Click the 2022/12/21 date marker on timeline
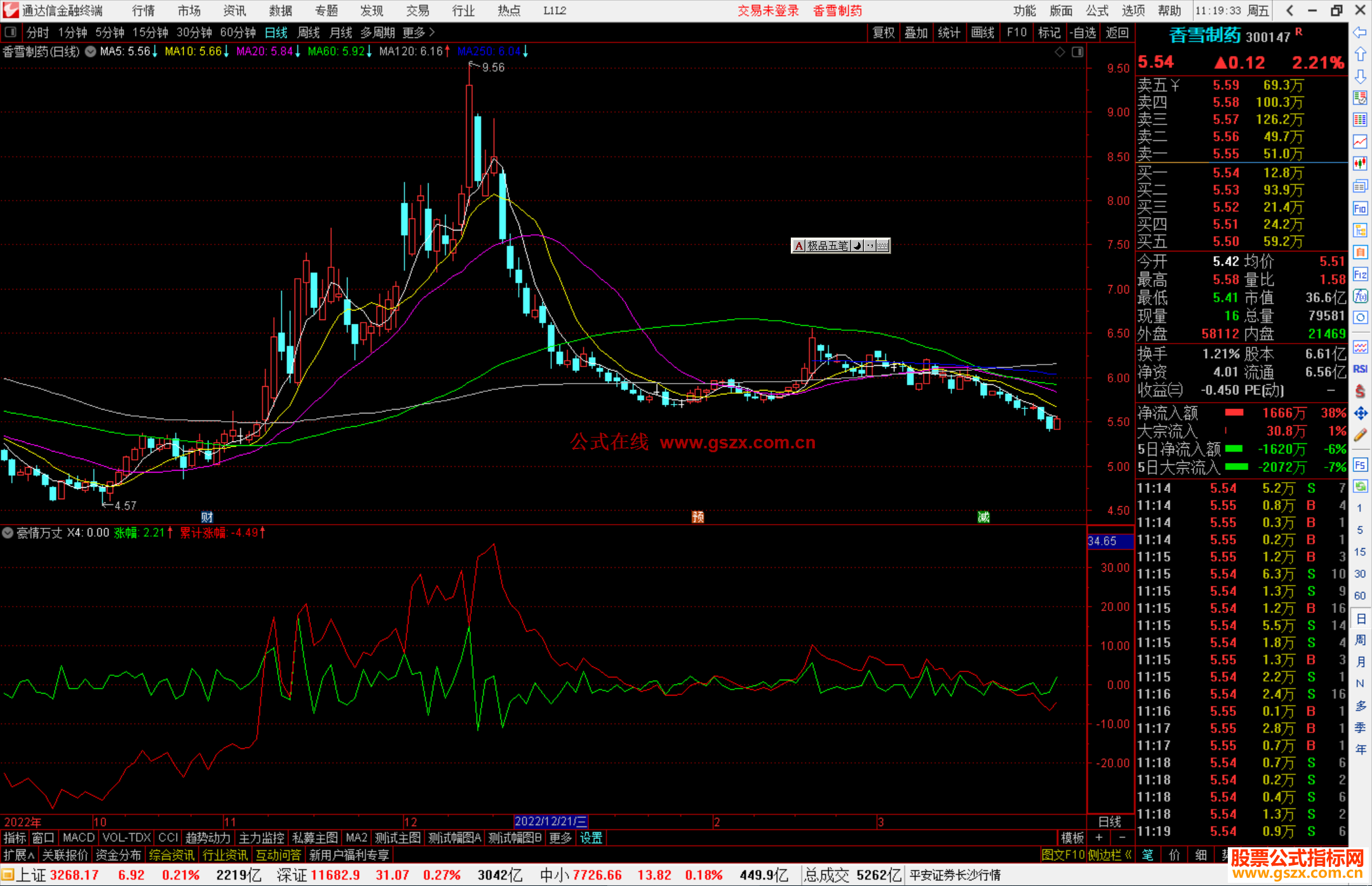 point(550,821)
